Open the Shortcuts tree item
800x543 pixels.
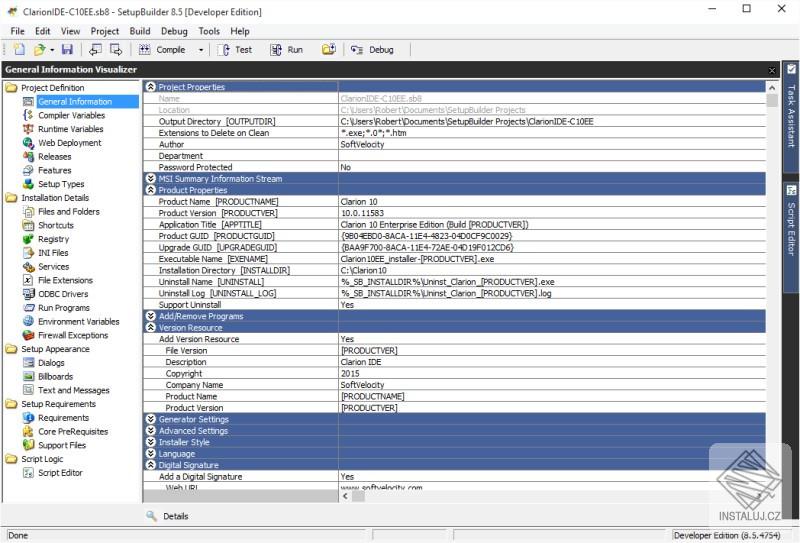tap(56, 225)
